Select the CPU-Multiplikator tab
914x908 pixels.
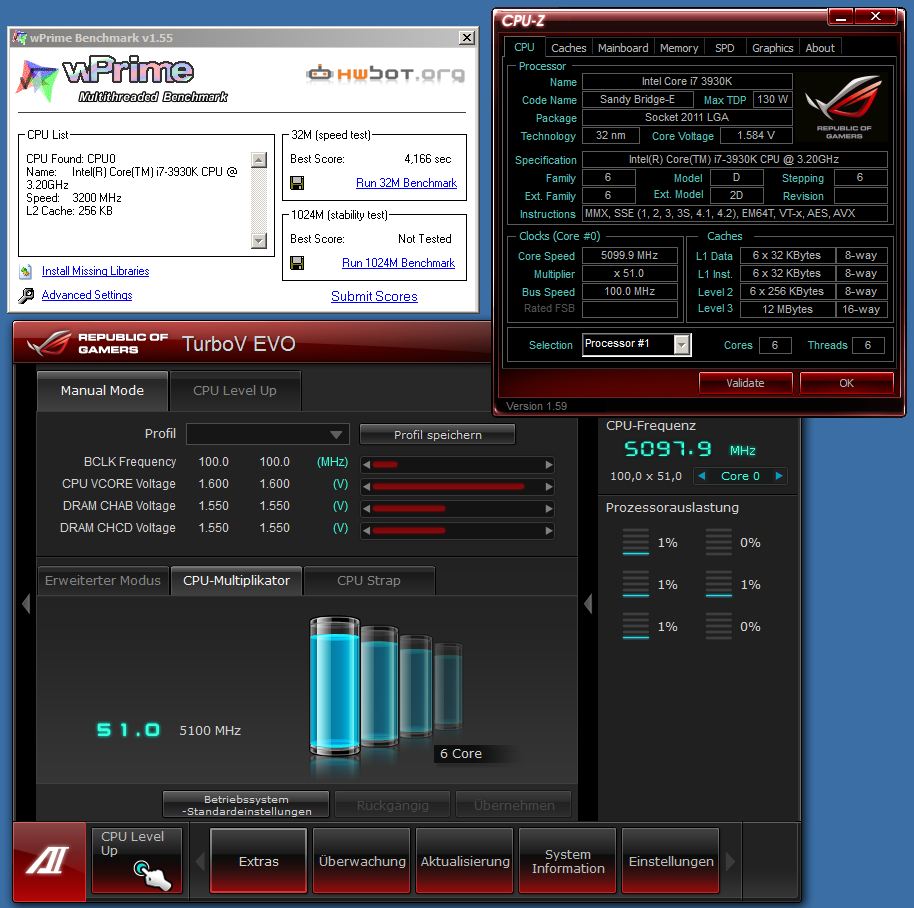pyautogui.click(x=236, y=580)
